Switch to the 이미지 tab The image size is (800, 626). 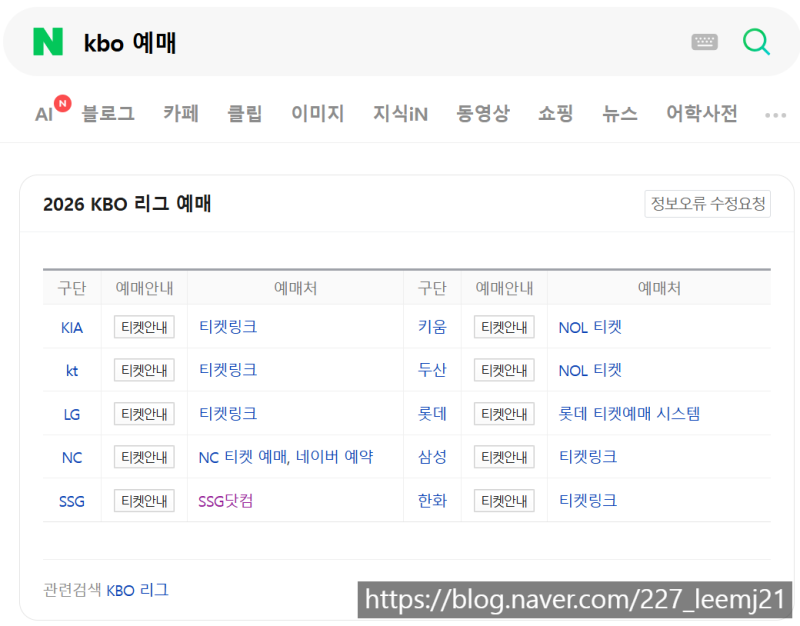pos(317,113)
